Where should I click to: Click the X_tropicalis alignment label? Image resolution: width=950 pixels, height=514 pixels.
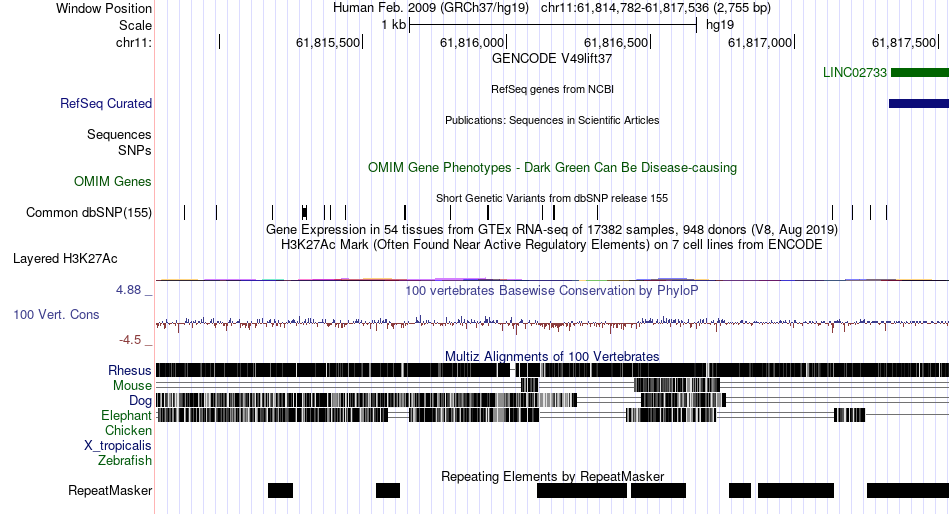pos(118,446)
